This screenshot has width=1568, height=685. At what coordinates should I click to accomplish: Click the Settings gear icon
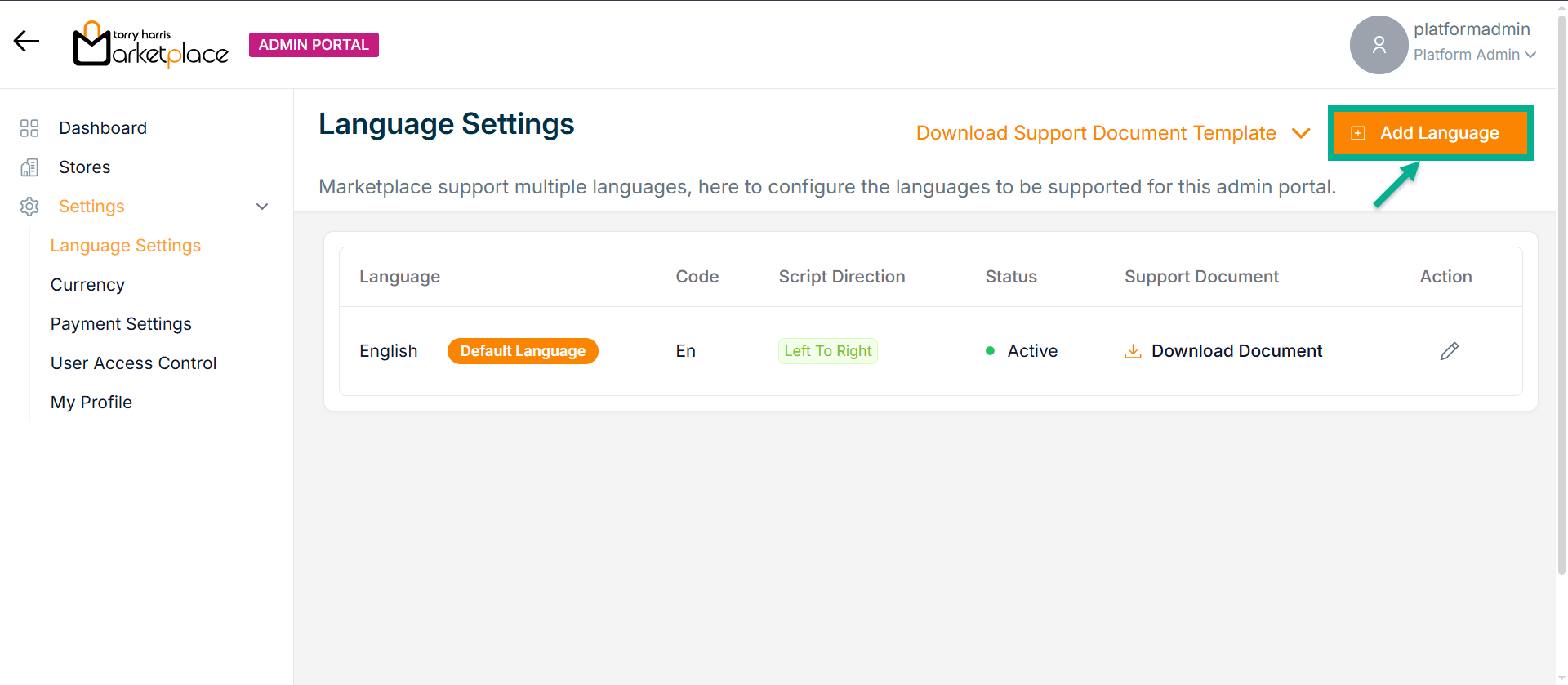tap(29, 207)
